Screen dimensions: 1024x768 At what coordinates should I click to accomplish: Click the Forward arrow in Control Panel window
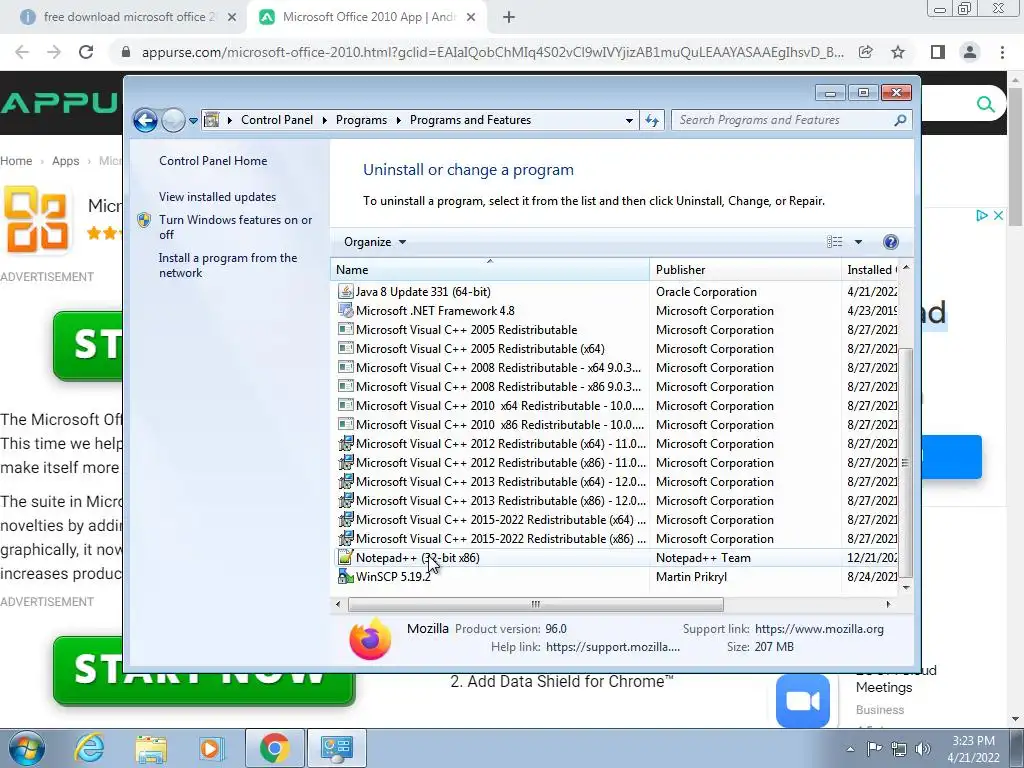tap(173, 120)
